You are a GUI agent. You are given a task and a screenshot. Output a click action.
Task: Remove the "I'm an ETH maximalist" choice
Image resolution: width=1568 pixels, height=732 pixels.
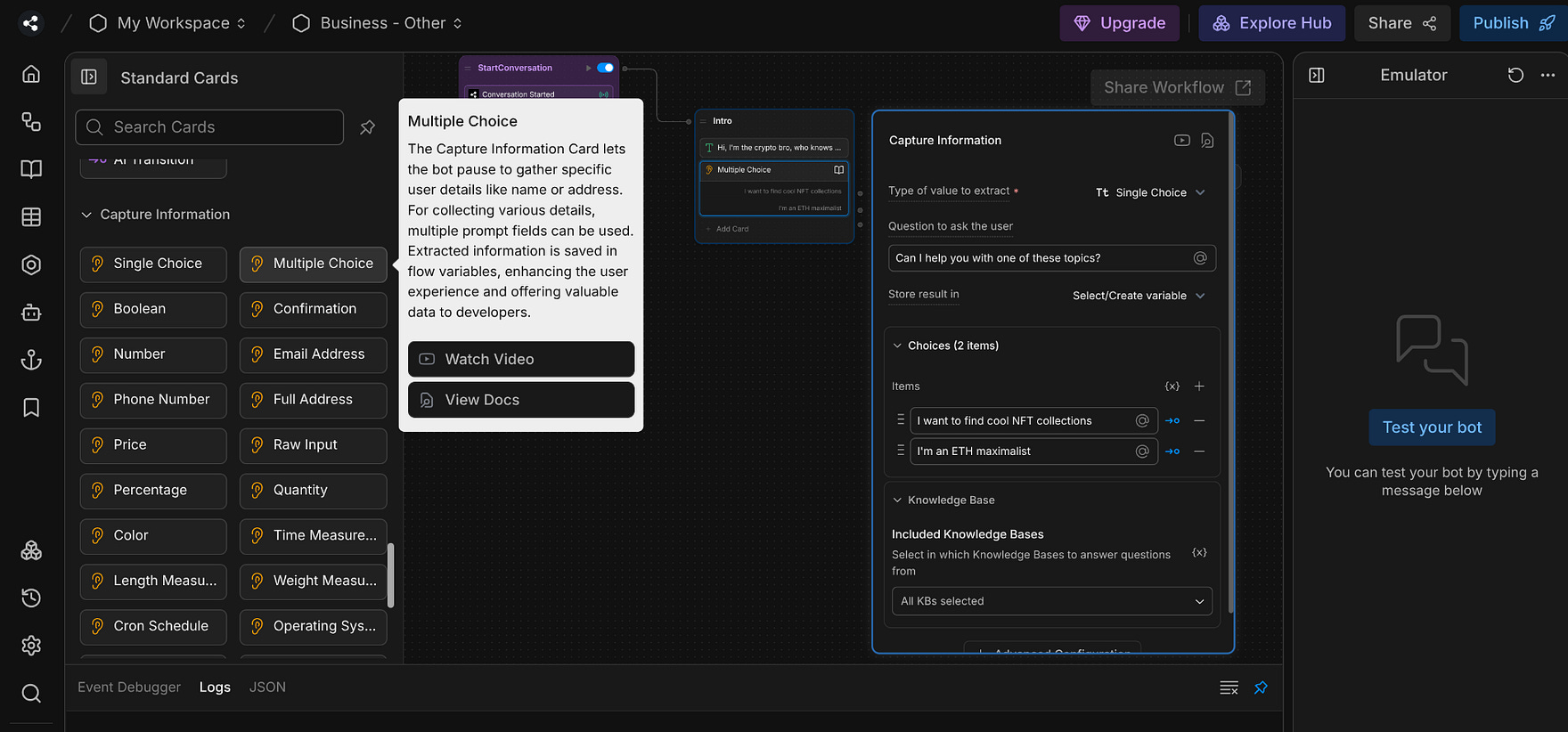(1199, 451)
